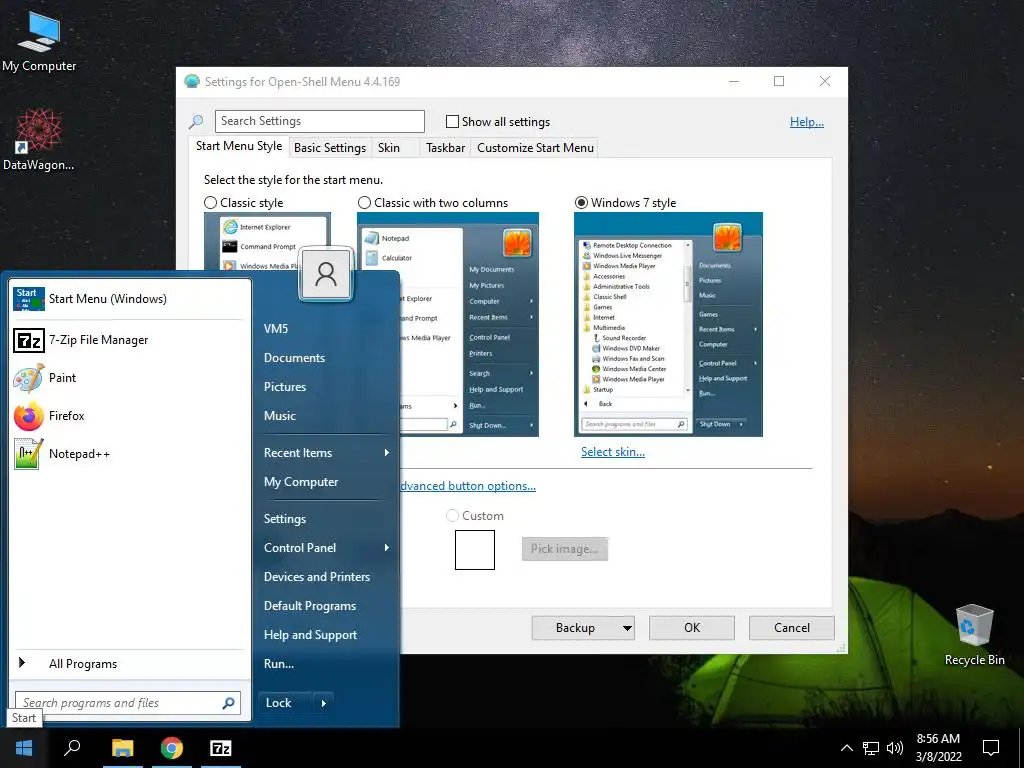The width and height of the screenshot is (1024, 768).
Task: Open the Backup dropdown arrow
Action: pyautogui.click(x=627, y=628)
